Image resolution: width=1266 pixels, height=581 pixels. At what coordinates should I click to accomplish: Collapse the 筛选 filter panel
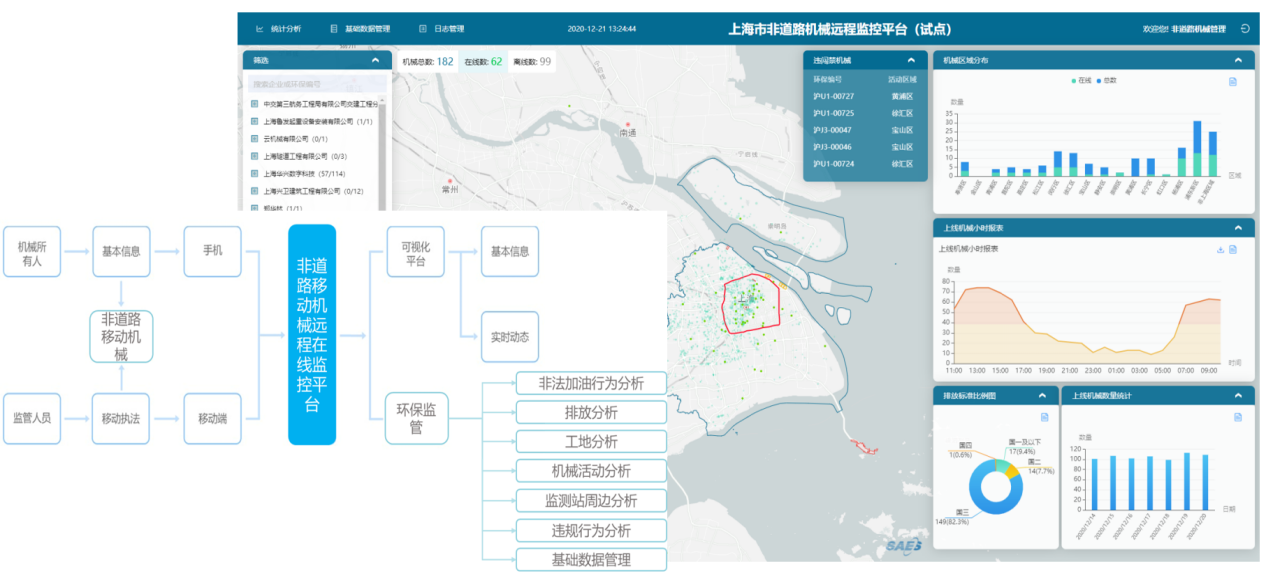click(x=375, y=60)
